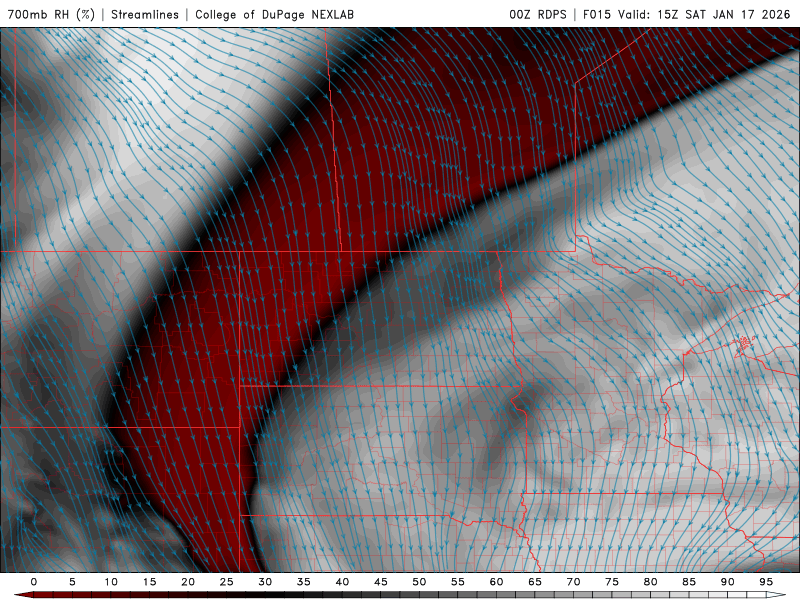The height and width of the screenshot is (600, 800).
Task: Click 'Valid: 15Z SAT JAN 17 2026' text
Action: point(704,14)
